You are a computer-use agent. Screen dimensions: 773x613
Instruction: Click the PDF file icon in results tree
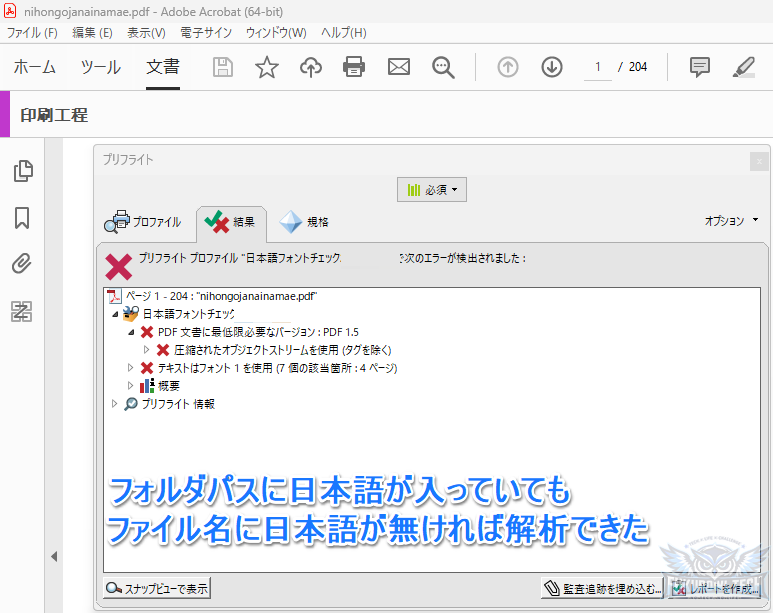(x=114, y=296)
